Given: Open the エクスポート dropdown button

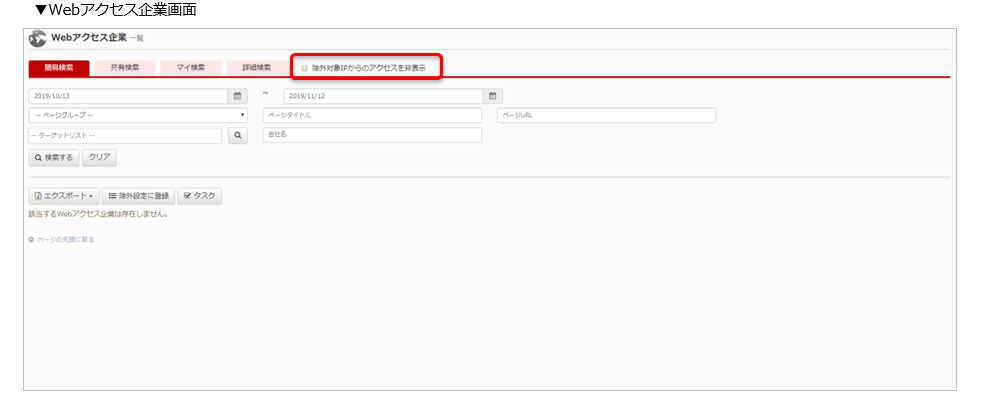Looking at the screenshot, I should 64,196.
